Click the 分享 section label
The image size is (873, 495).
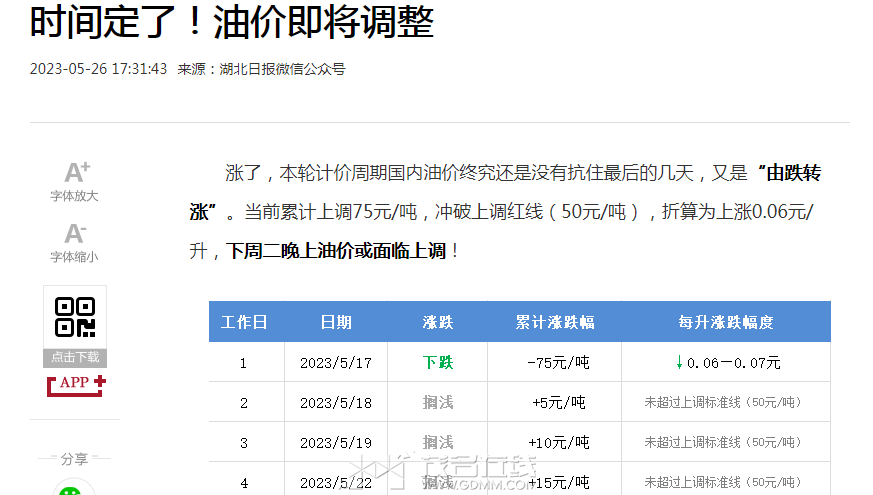point(74,459)
